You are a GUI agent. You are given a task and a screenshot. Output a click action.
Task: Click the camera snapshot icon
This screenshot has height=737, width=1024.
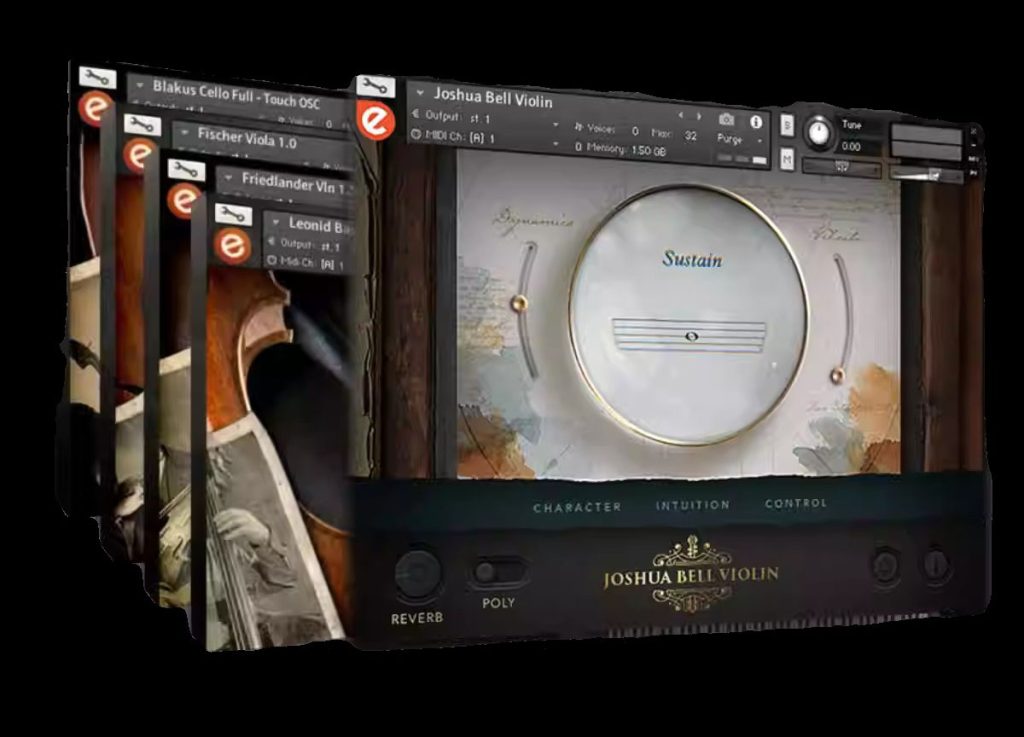click(727, 119)
